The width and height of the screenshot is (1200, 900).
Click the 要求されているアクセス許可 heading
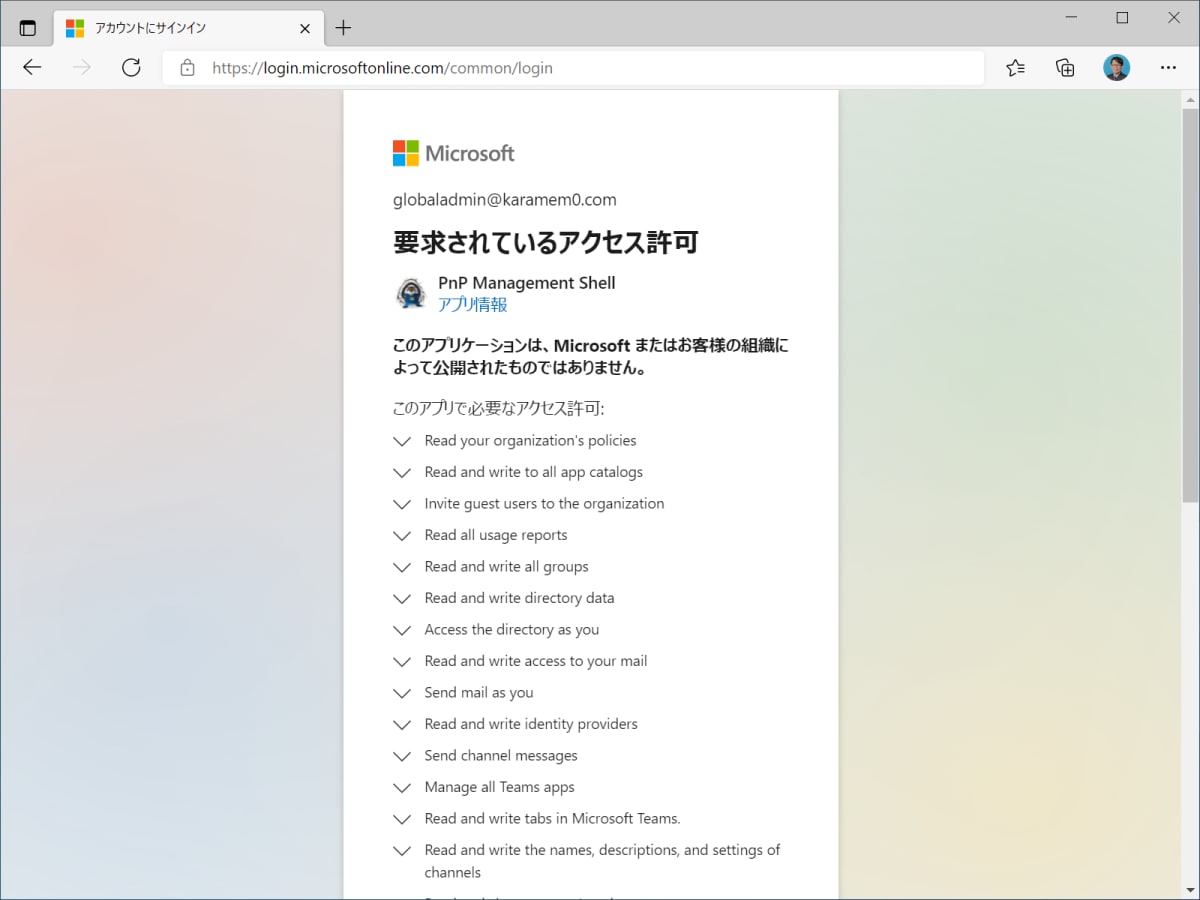pos(545,243)
